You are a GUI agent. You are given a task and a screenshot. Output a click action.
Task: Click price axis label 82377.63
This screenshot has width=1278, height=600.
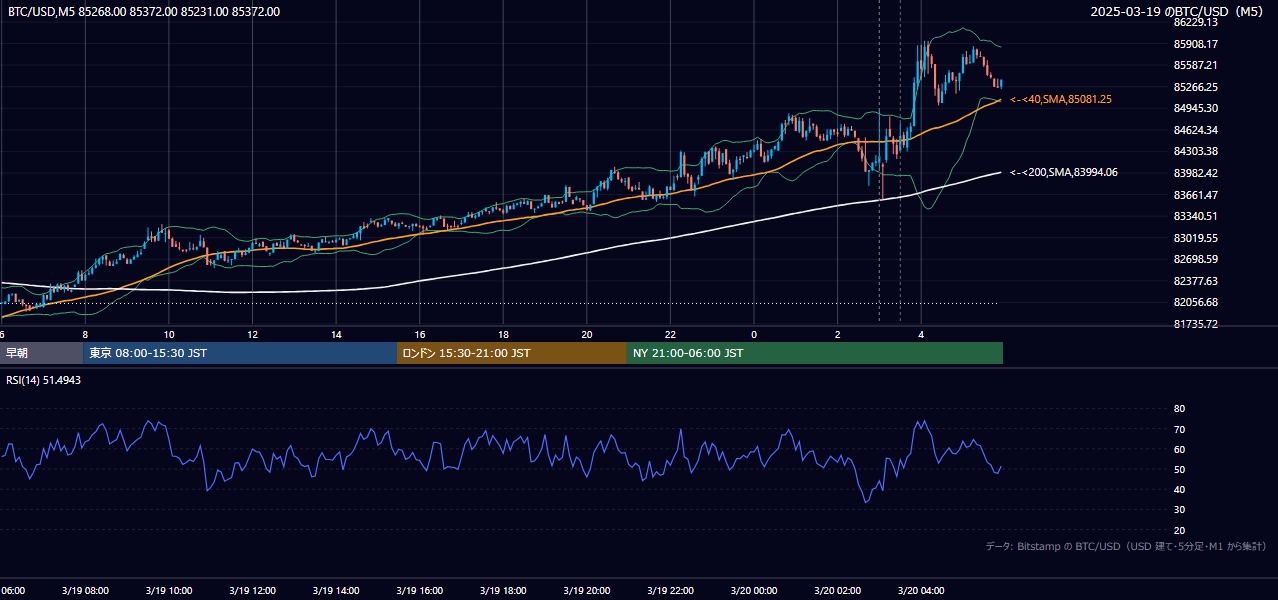[x=1196, y=281]
